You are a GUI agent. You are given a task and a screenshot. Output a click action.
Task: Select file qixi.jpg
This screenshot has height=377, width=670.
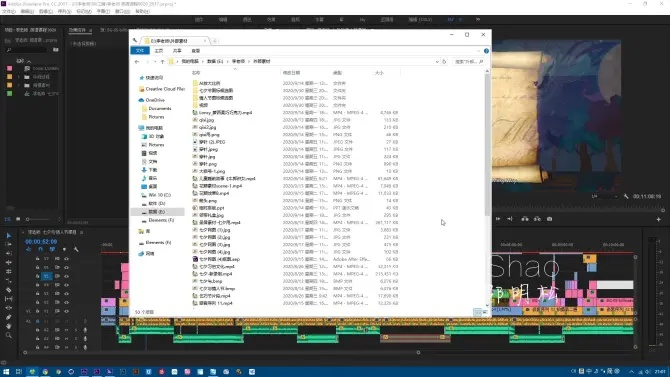pos(206,120)
